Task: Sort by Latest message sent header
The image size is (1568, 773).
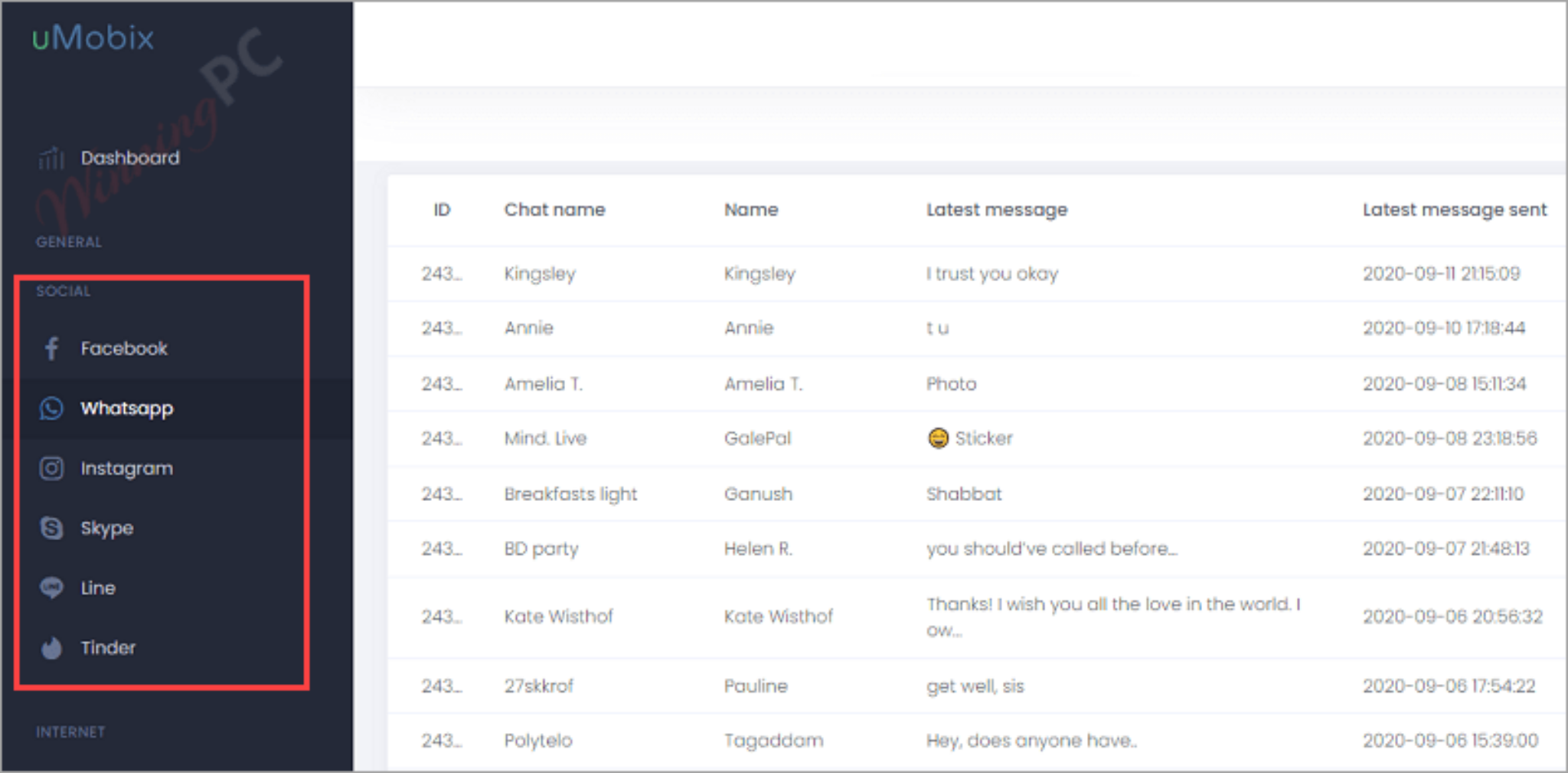Action: click(x=1455, y=210)
